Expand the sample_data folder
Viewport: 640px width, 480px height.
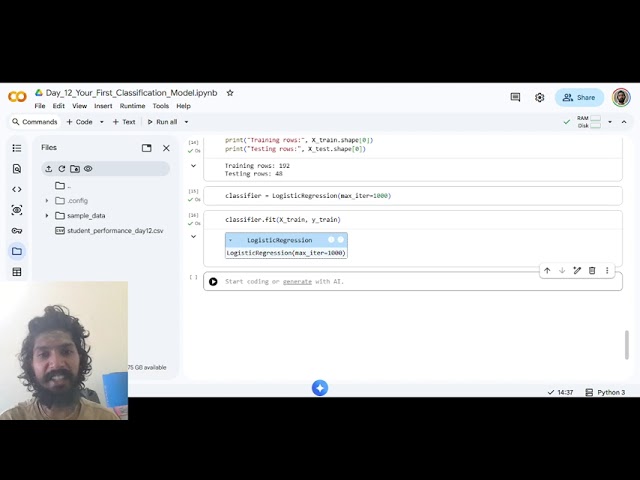pos(47,216)
